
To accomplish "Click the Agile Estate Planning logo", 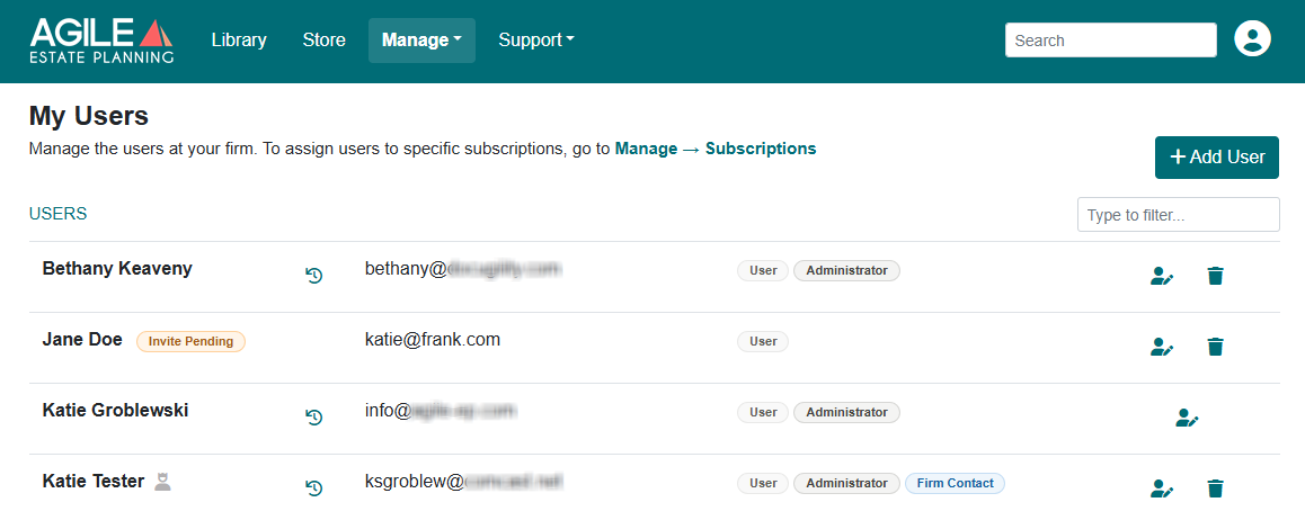I will (x=102, y=40).
